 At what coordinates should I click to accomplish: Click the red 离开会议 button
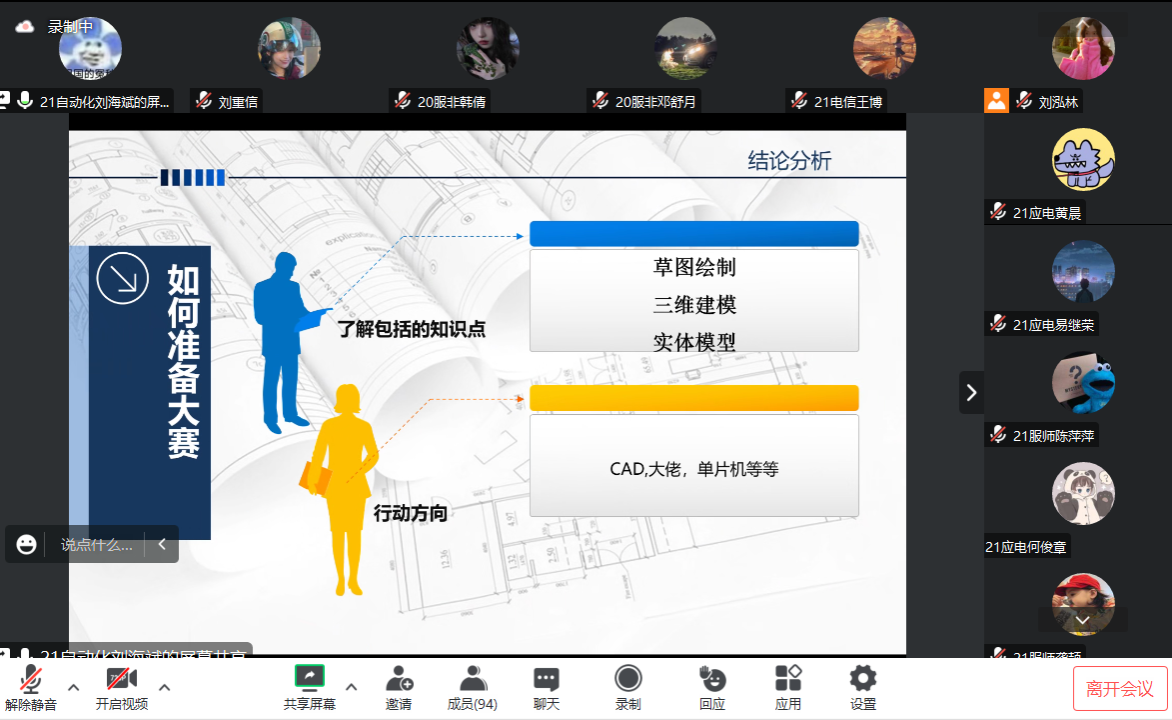point(1120,689)
